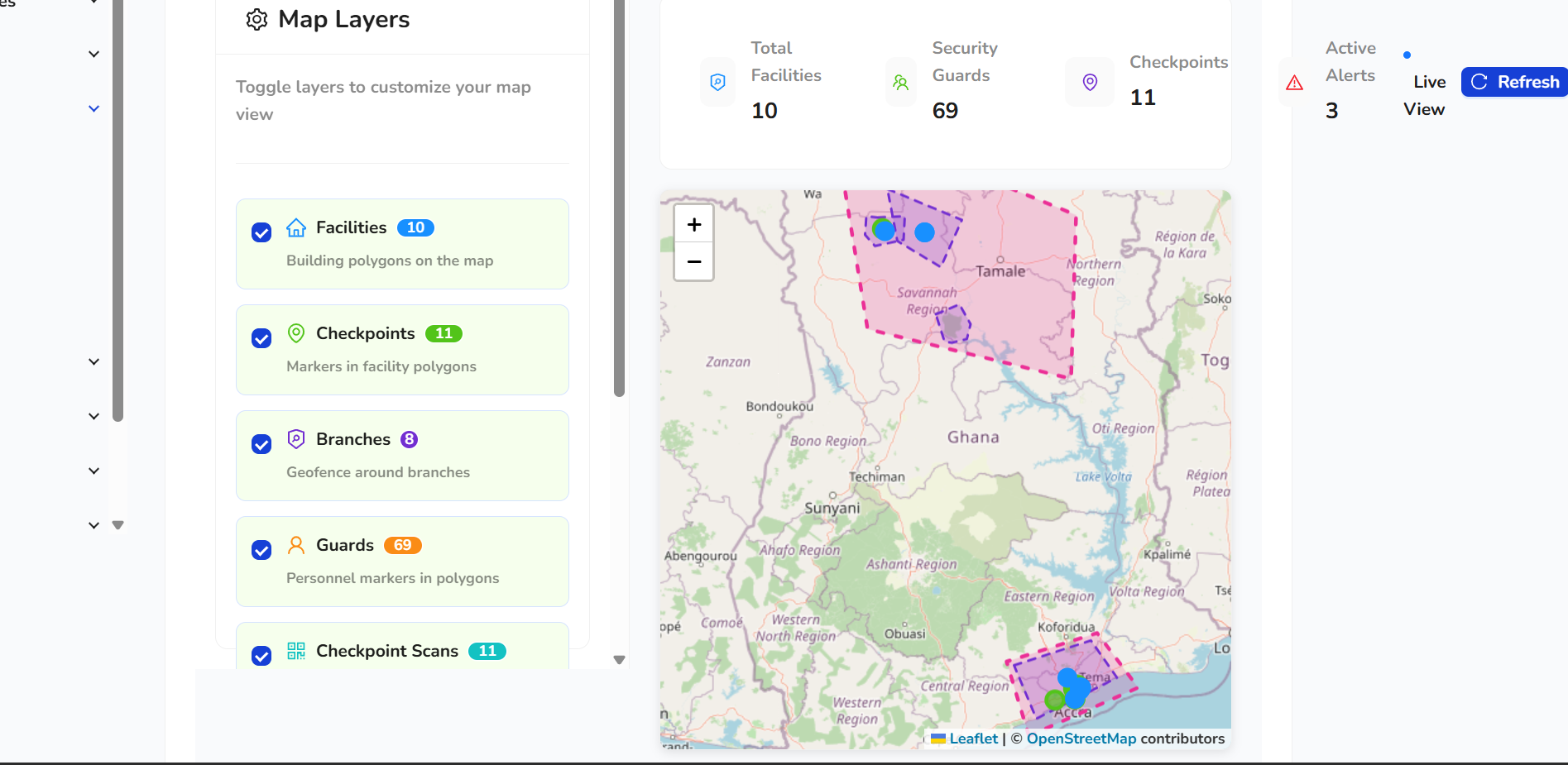Zoom in on the map
Image resolution: width=1568 pixels, height=765 pixels.
pyautogui.click(x=693, y=224)
